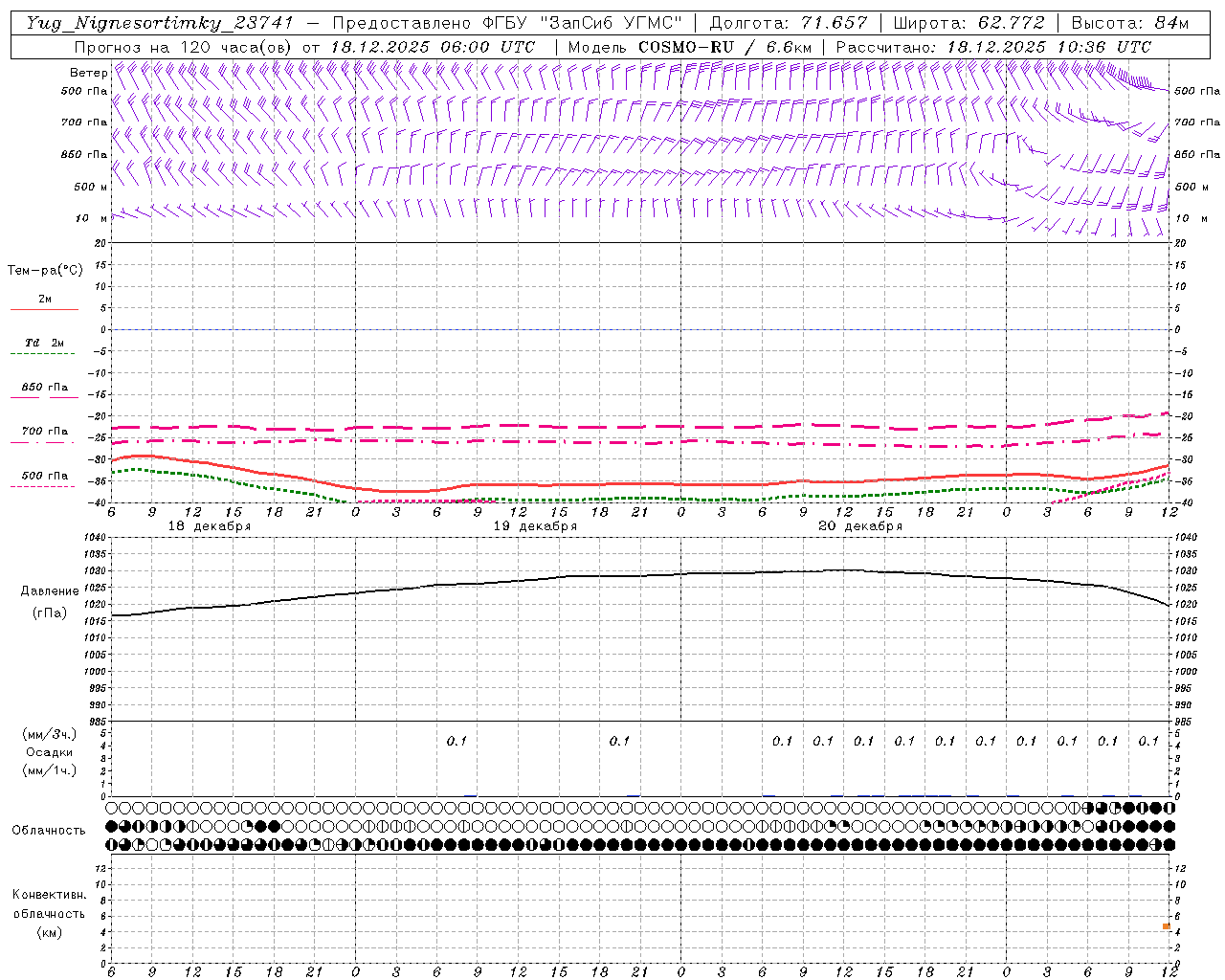Click the 20 декабря date label
The image size is (1225, 980).
coord(860,526)
